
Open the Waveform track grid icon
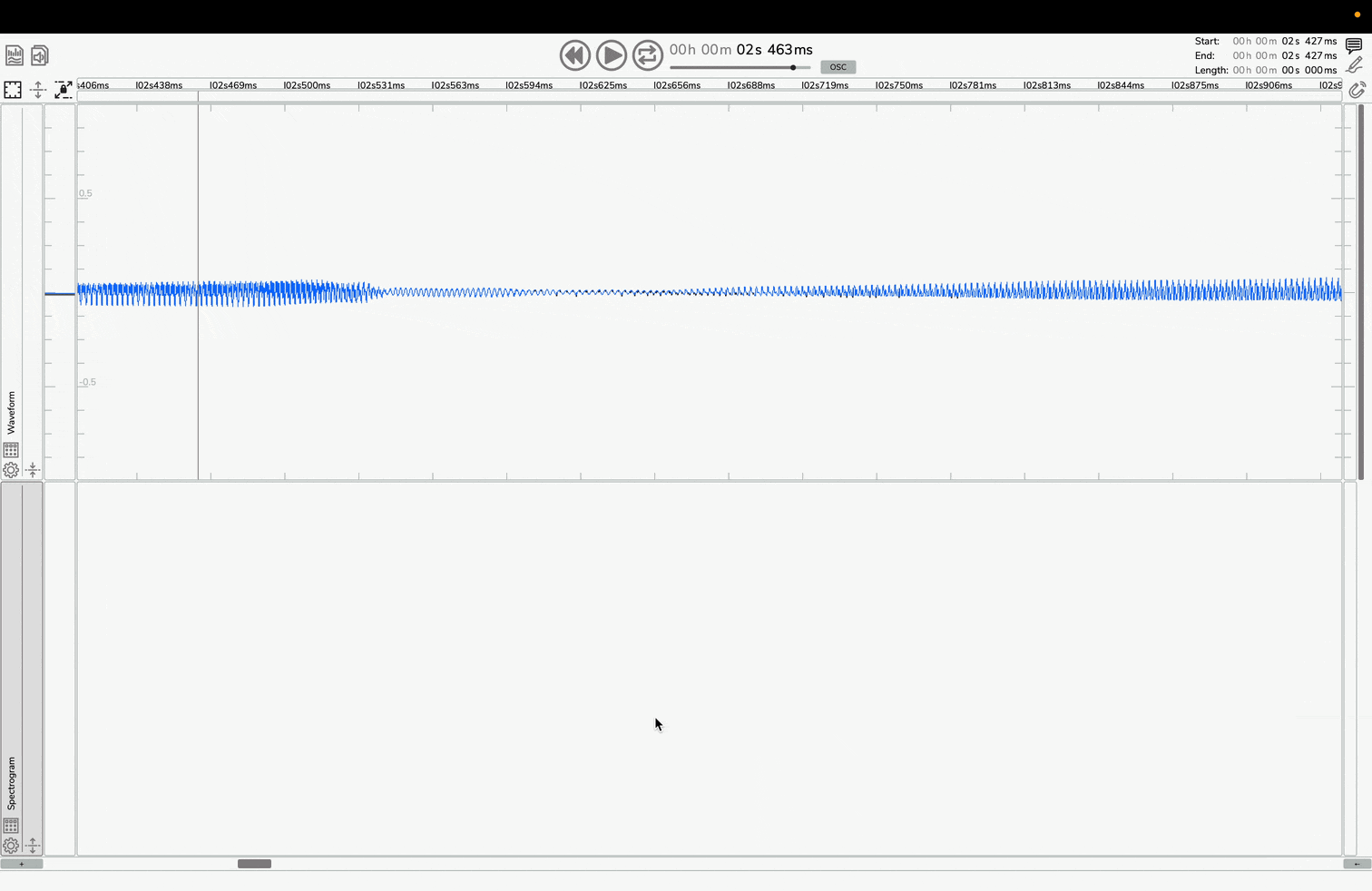coord(11,450)
